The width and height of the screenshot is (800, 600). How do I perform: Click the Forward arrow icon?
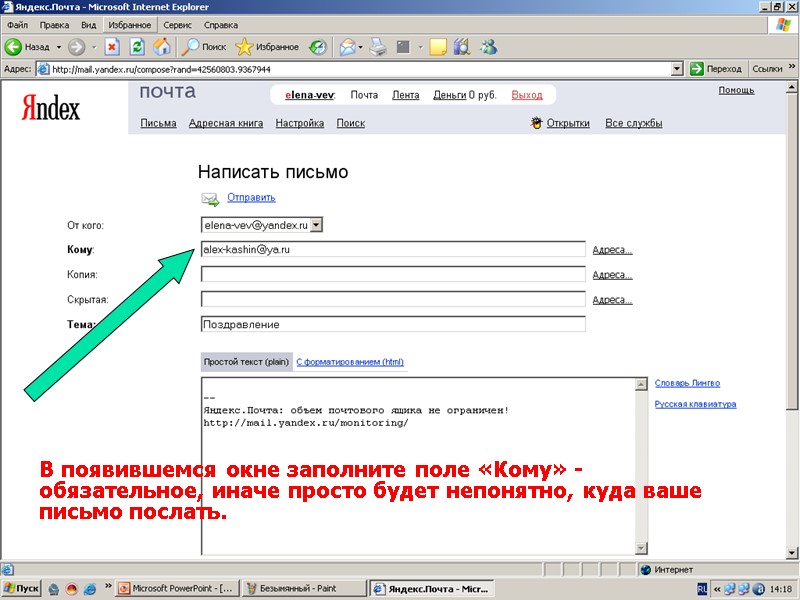pos(77,47)
